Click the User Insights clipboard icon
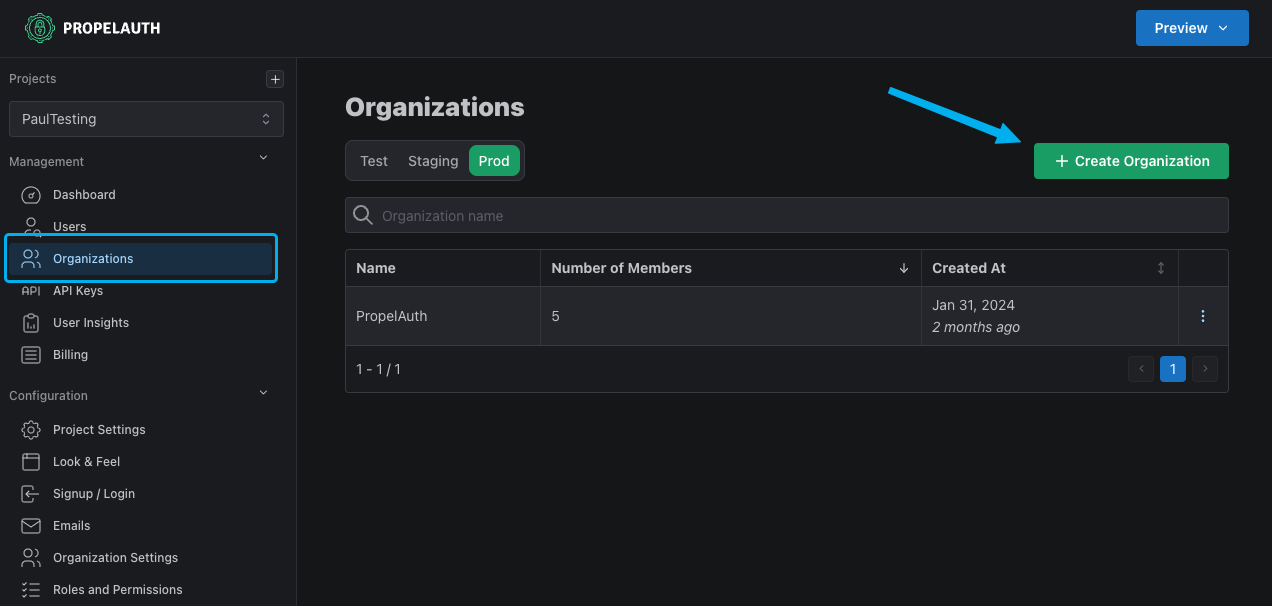 point(31,323)
